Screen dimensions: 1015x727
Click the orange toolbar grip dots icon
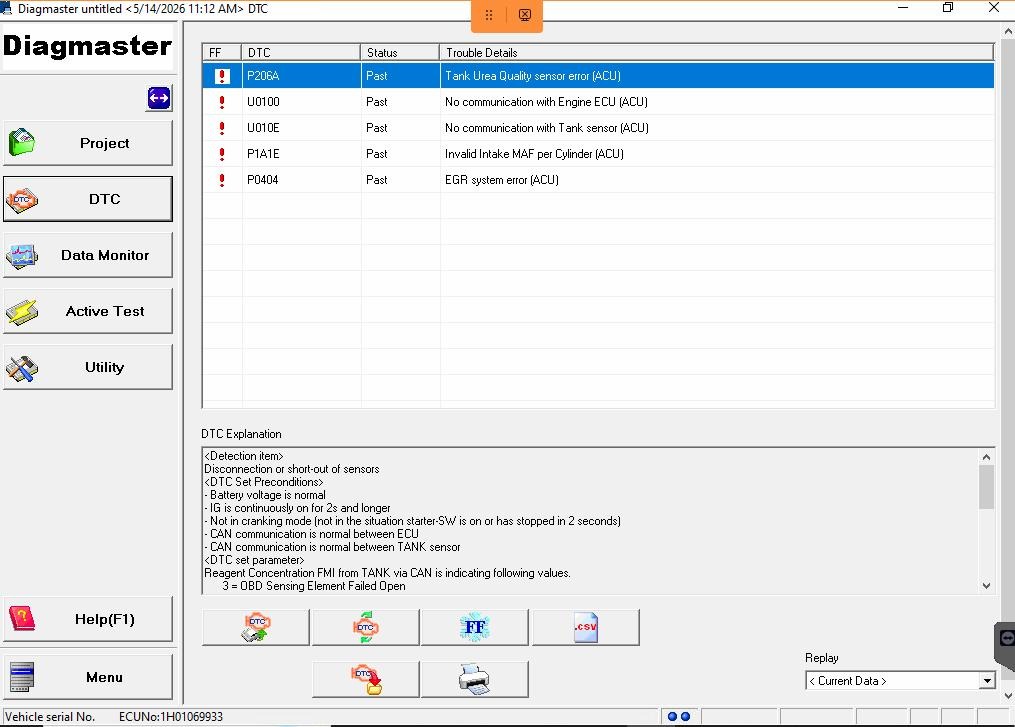click(x=489, y=15)
